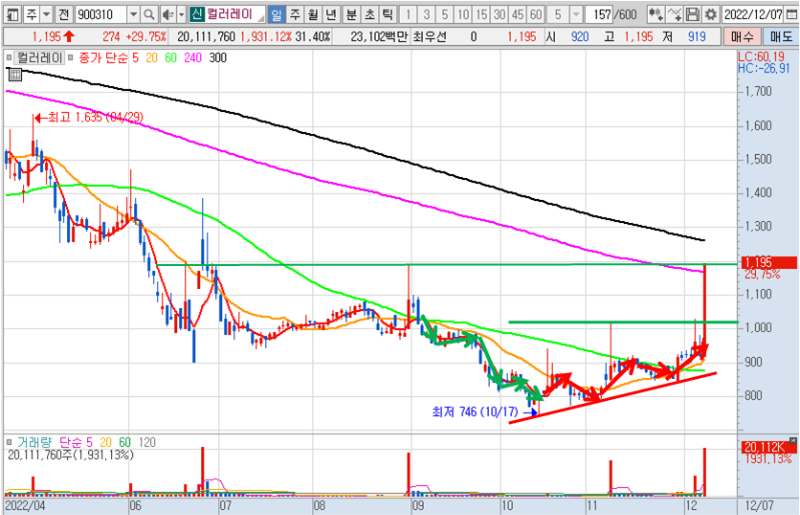Select the 15 minute interval button
Viewport: 800px width, 515px height.
point(481,15)
